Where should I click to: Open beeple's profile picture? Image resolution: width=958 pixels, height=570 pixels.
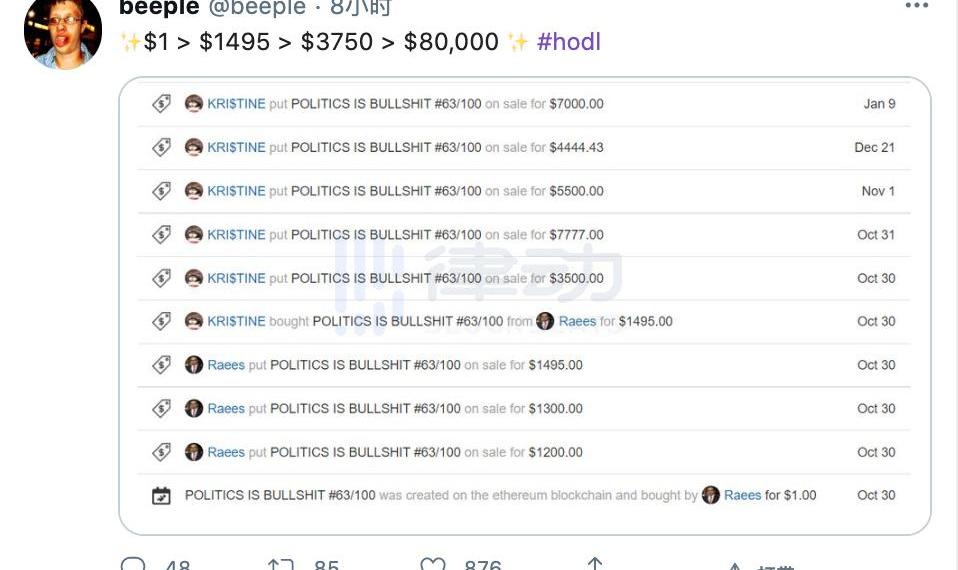pyautogui.click(x=63, y=34)
